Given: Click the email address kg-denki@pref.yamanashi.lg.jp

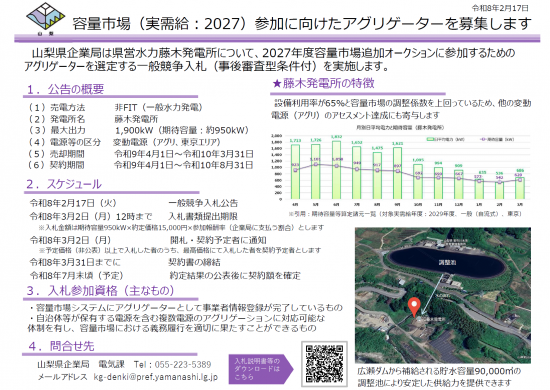Looking at the screenshot, I should [156, 377].
